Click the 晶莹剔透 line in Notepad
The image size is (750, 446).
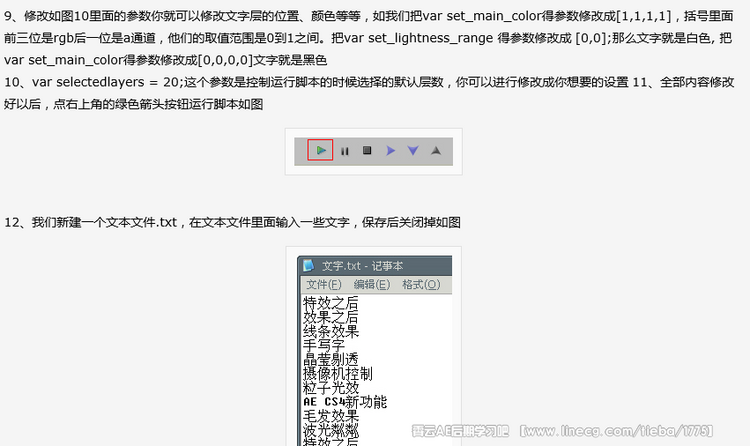tap(331, 359)
